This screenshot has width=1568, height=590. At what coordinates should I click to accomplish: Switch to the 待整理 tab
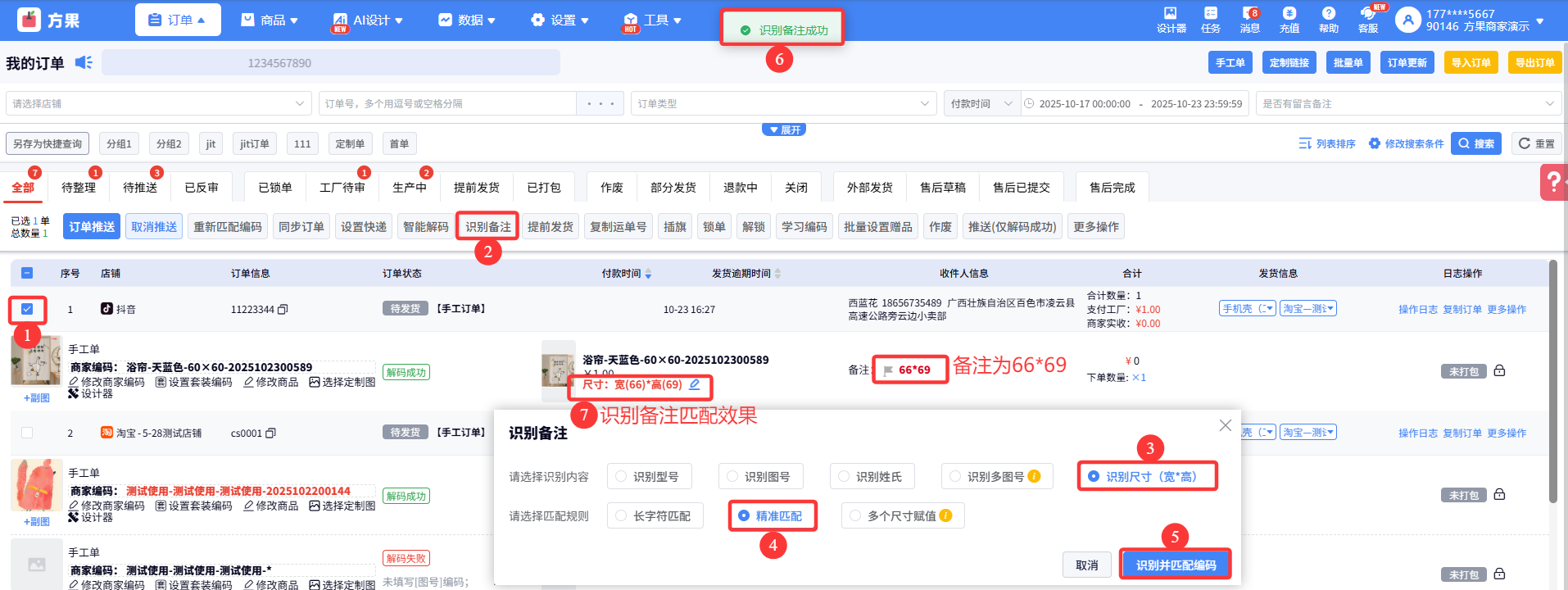point(79,188)
